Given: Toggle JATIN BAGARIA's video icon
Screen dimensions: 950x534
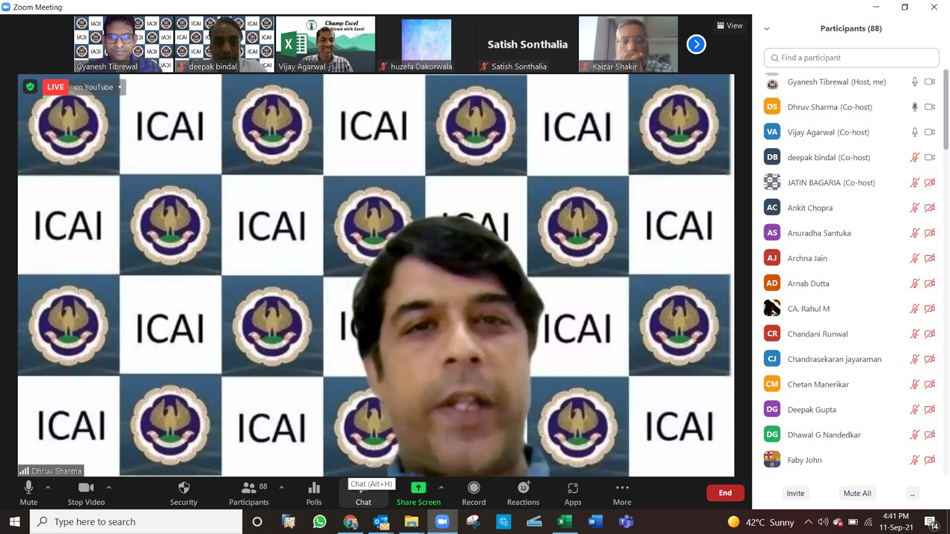Looking at the screenshot, I should [929, 182].
